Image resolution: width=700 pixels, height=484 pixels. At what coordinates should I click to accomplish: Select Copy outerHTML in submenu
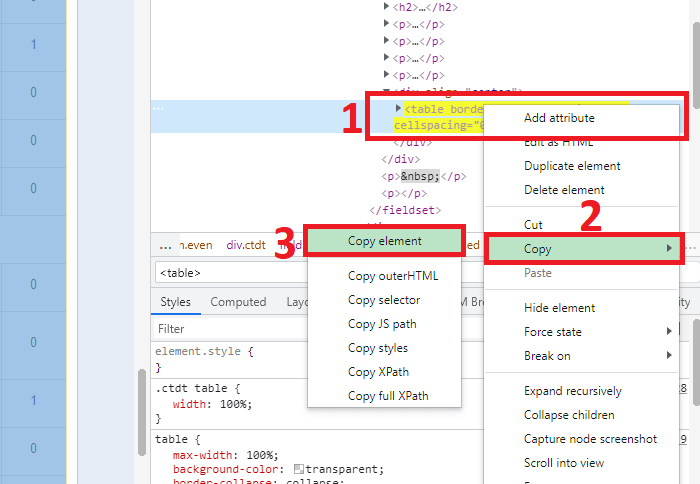(x=393, y=276)
